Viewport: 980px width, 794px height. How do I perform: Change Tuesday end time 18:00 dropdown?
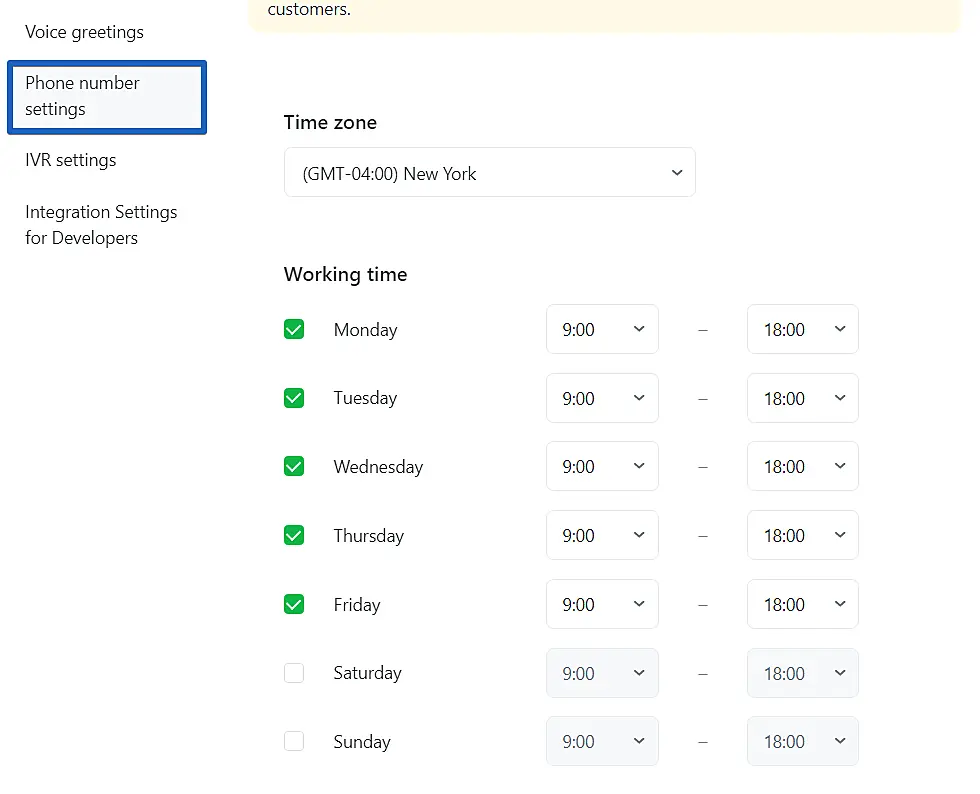click(x=802, y=398)
